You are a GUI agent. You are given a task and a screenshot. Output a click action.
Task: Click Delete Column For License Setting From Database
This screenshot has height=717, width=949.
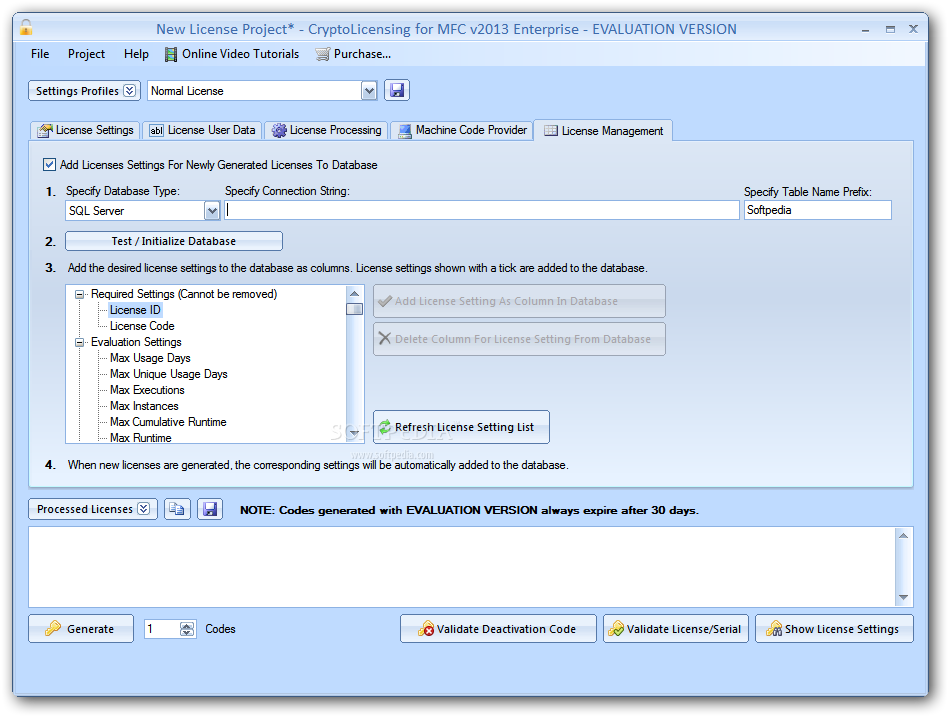[519, 339]
